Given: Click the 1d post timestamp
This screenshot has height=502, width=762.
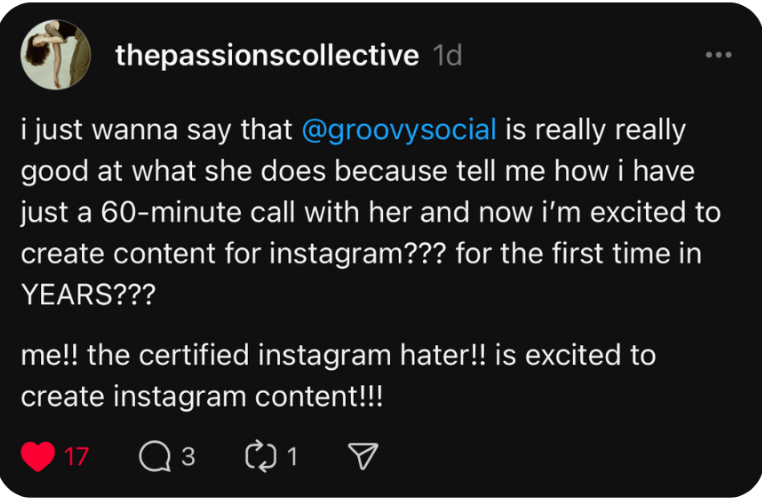Looking at the screenshot, I should click(x=447, y=56).
